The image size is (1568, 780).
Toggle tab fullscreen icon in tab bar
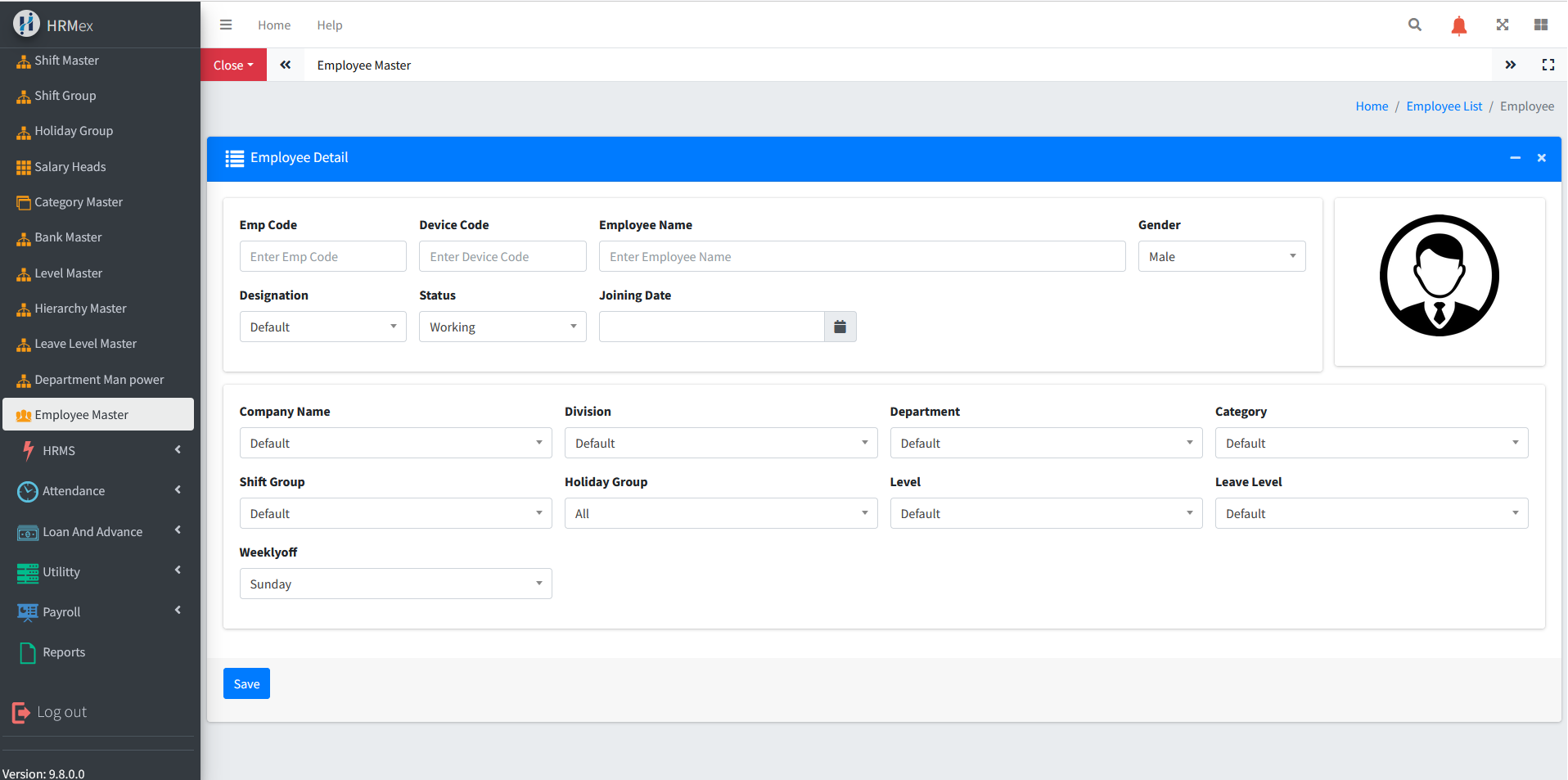(1548, 65)
